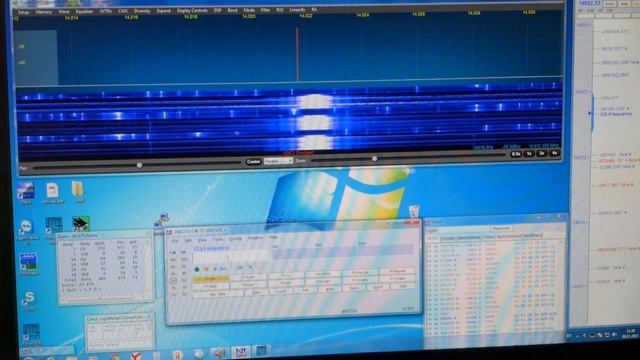Click the red VFO marker line in the spectrum
This screenshot has width=640, height=360.
pyautogui.click(x=298, y=54)
